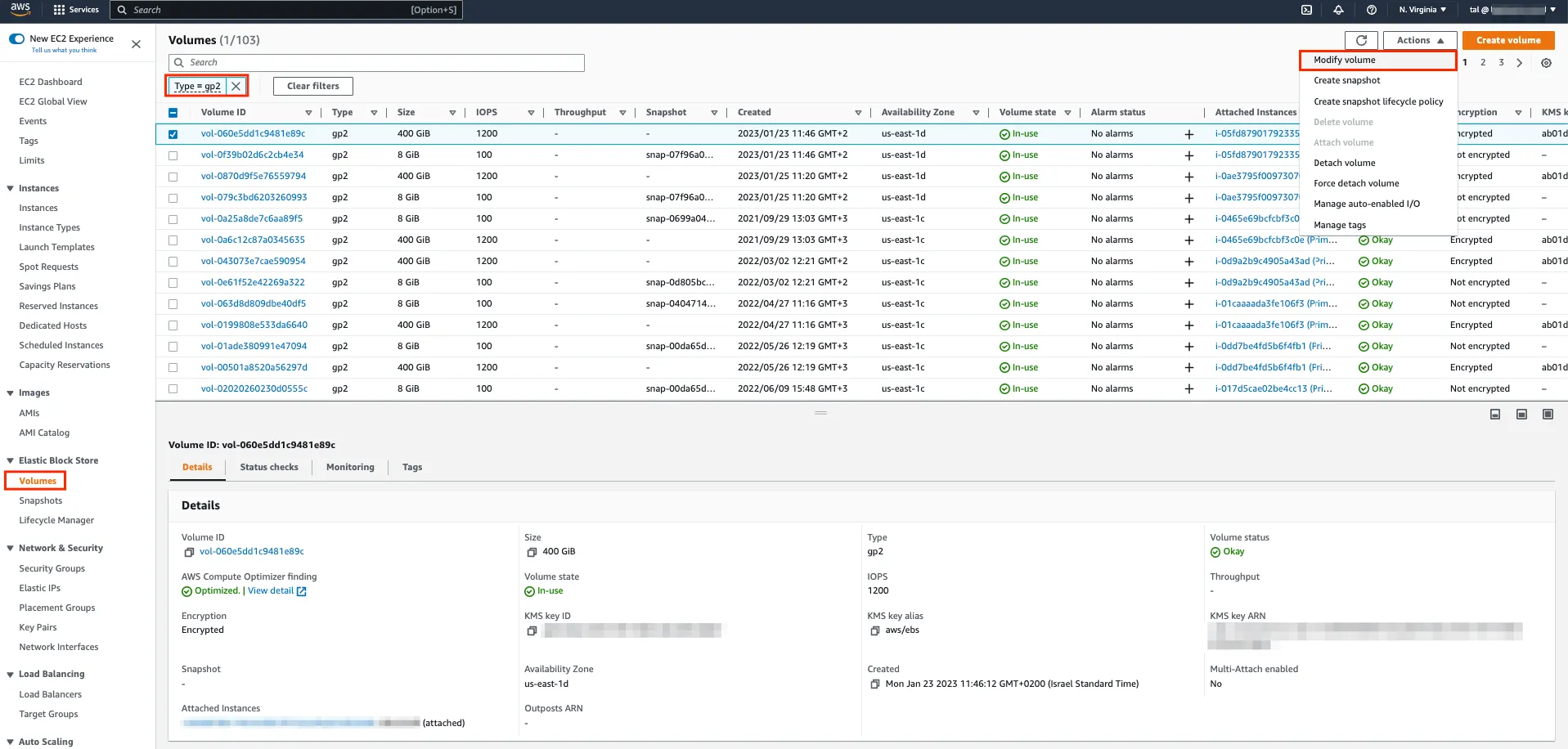
Task: Open the Services grid menu
Action: tap(76, 10)
